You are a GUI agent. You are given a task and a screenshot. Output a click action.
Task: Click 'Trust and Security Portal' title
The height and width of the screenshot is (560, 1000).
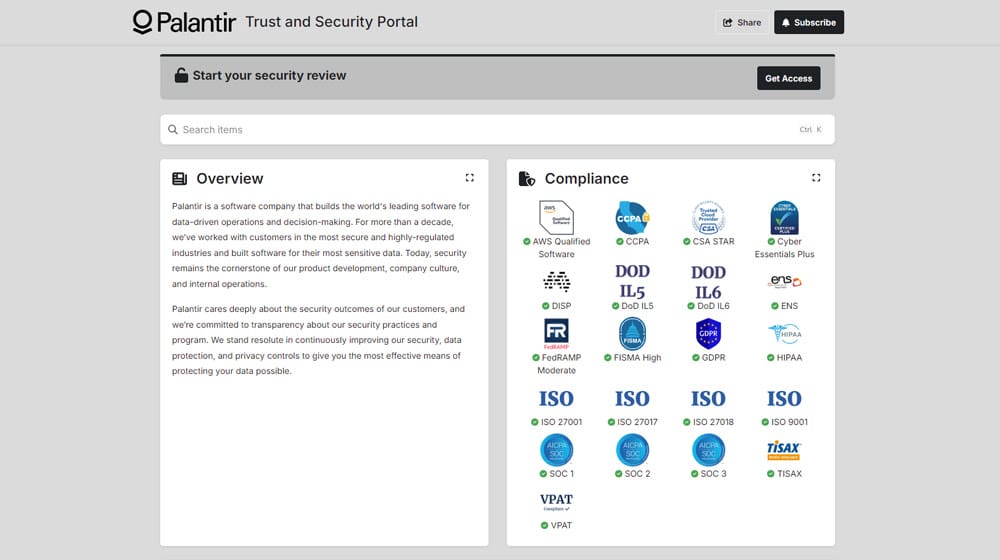pyautogui.click(x=331, y=22)
